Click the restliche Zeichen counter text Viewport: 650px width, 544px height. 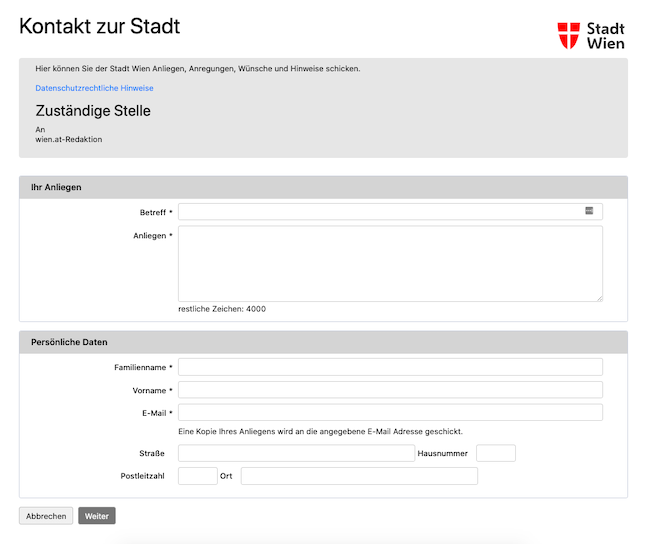pyautogui.click(x=222, y=309)
